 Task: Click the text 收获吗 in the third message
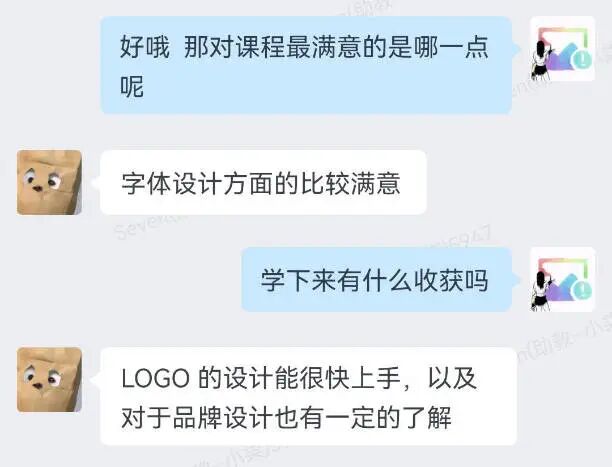(x=451, y=280)
